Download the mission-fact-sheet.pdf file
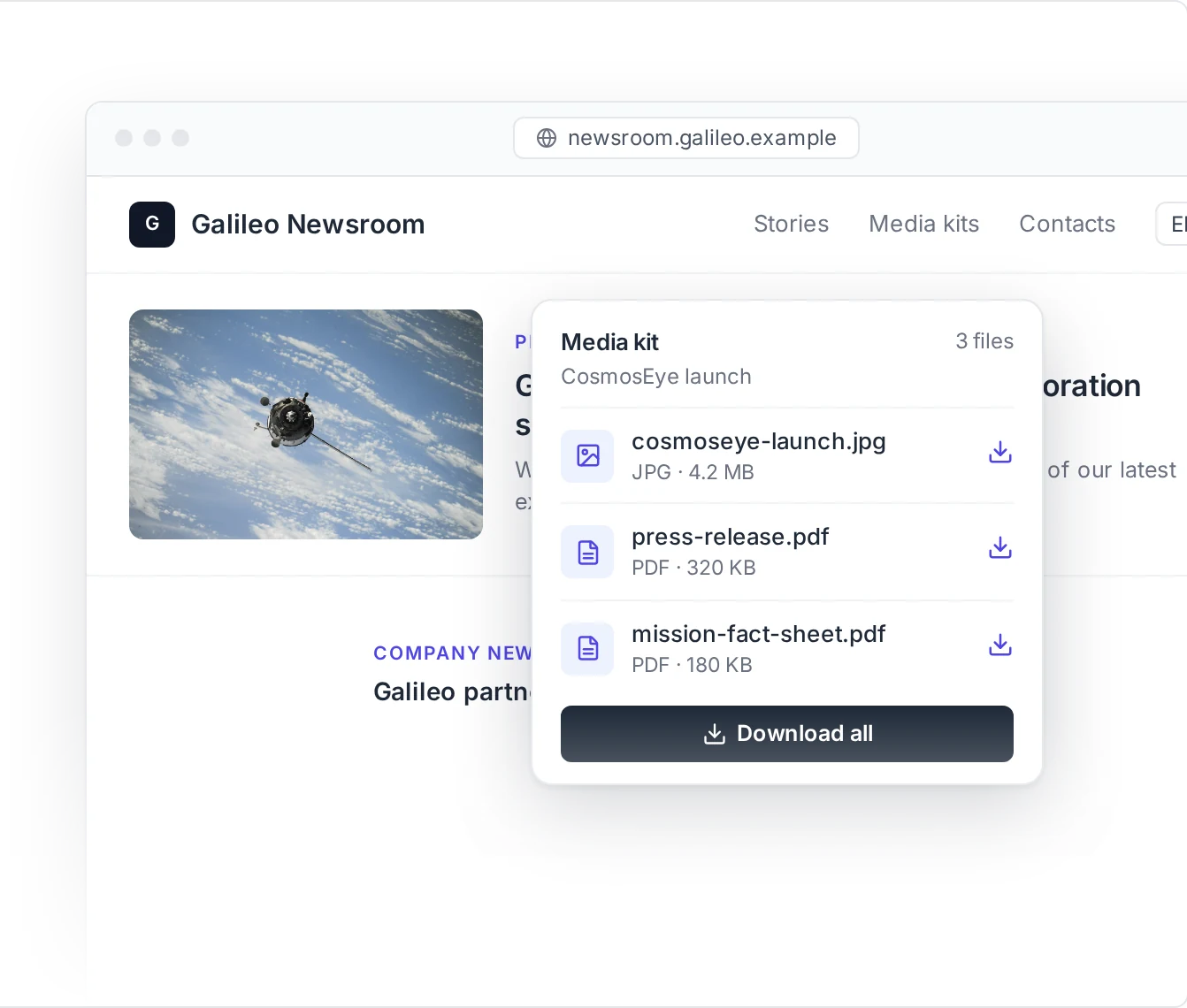 1000,645
